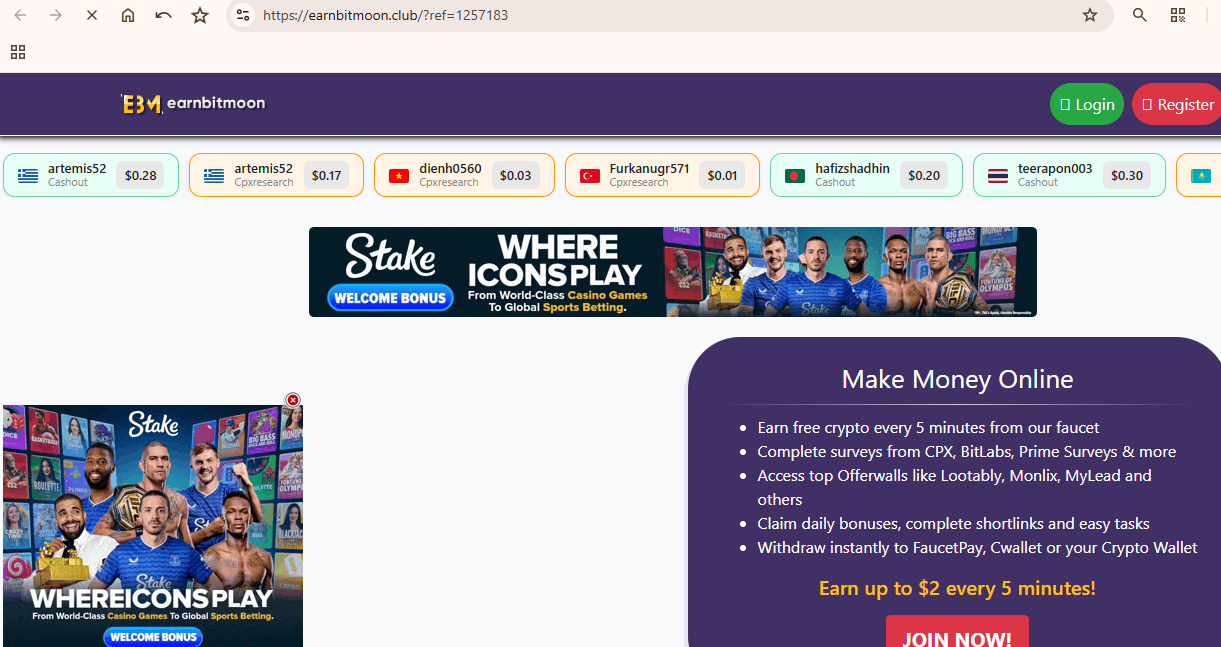Click the hafizshadhin $0.20 amount badge
1221x647 pixels.
[x=924, y=176]
